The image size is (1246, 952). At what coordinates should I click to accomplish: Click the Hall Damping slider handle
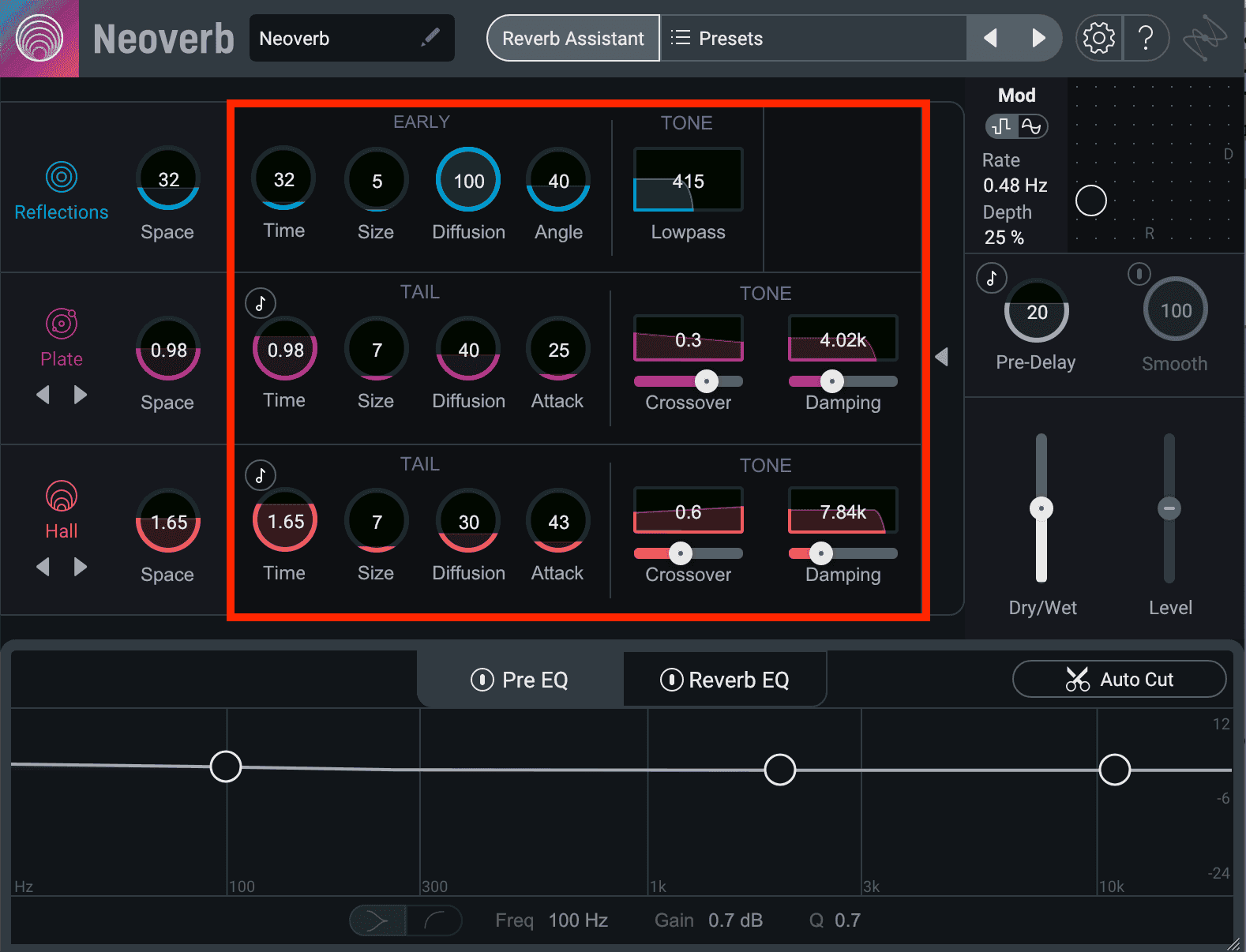pyautogui.click(x=821, y=553)
